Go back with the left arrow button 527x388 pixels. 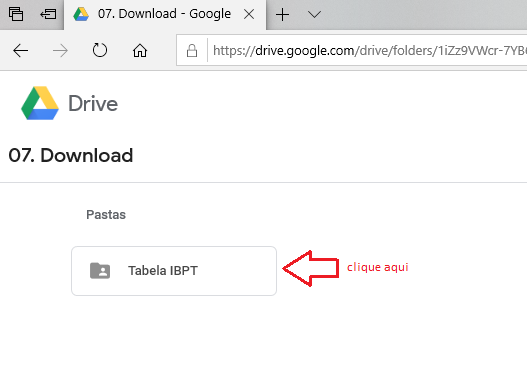[x=21, y=51]
